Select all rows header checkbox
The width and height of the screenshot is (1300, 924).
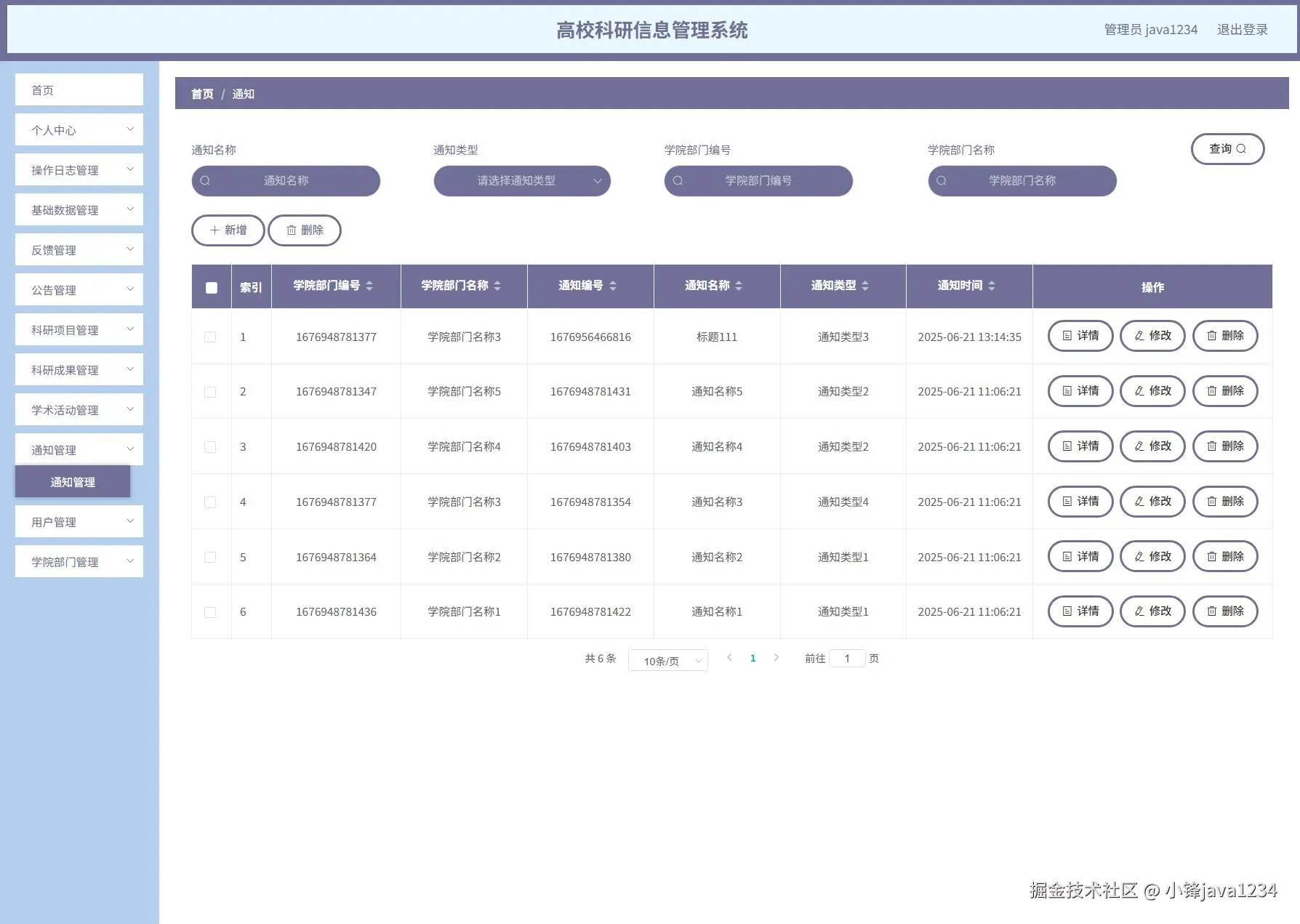(x=212, y=287)
